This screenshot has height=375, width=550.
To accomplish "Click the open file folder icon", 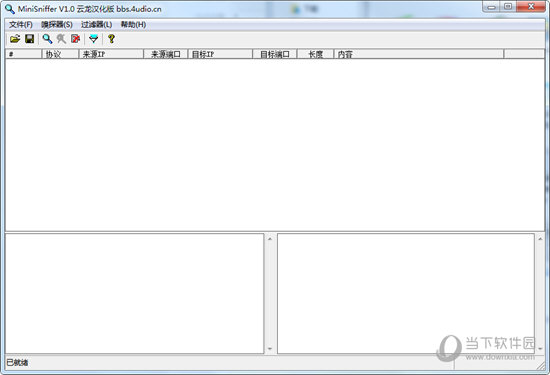I will pyautogui.click(x=15, y=39).
